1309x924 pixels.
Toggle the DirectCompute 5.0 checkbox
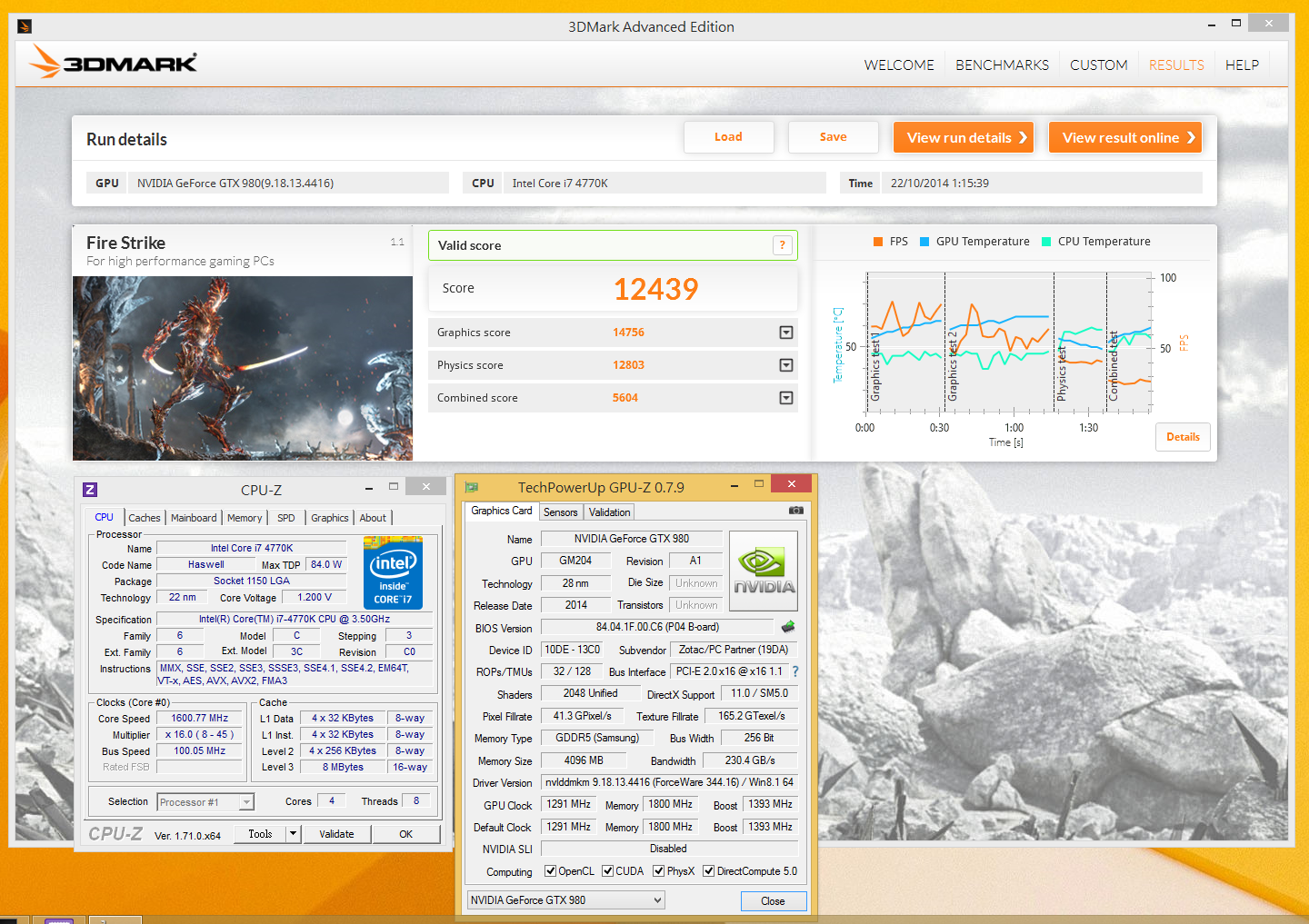[708, 871]
